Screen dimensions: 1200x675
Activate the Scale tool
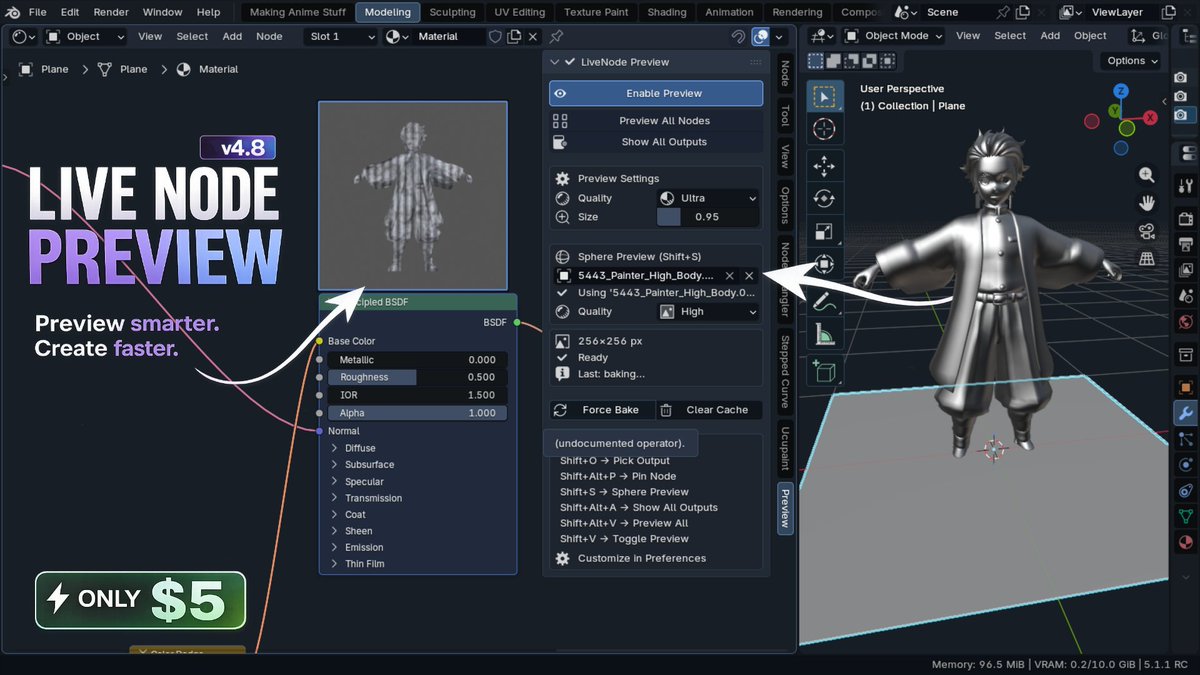coord(824,232)
